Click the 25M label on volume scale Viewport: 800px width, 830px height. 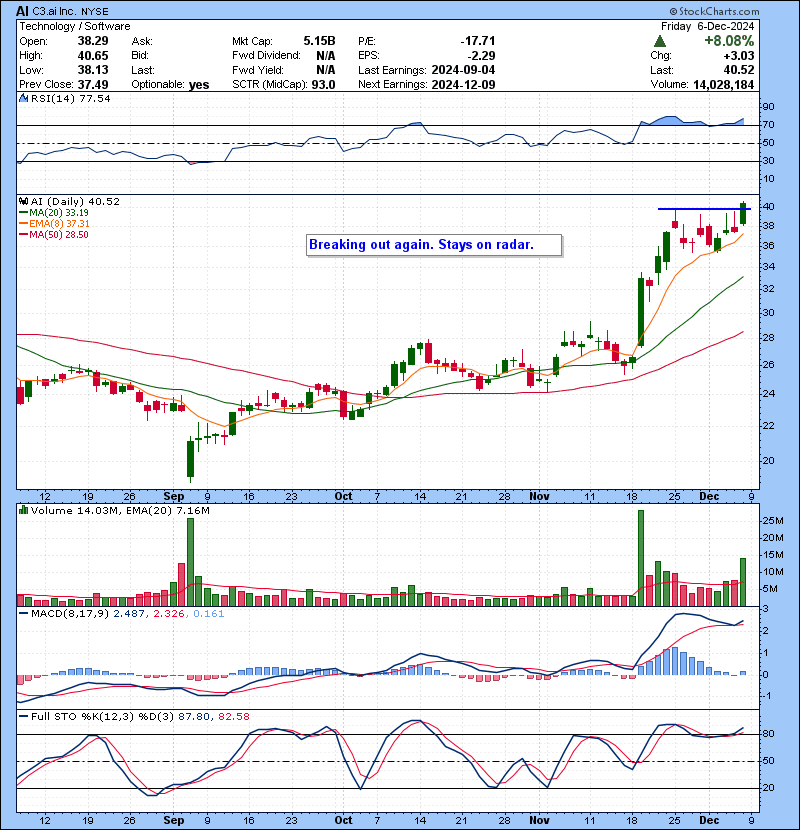coord(772,521)
